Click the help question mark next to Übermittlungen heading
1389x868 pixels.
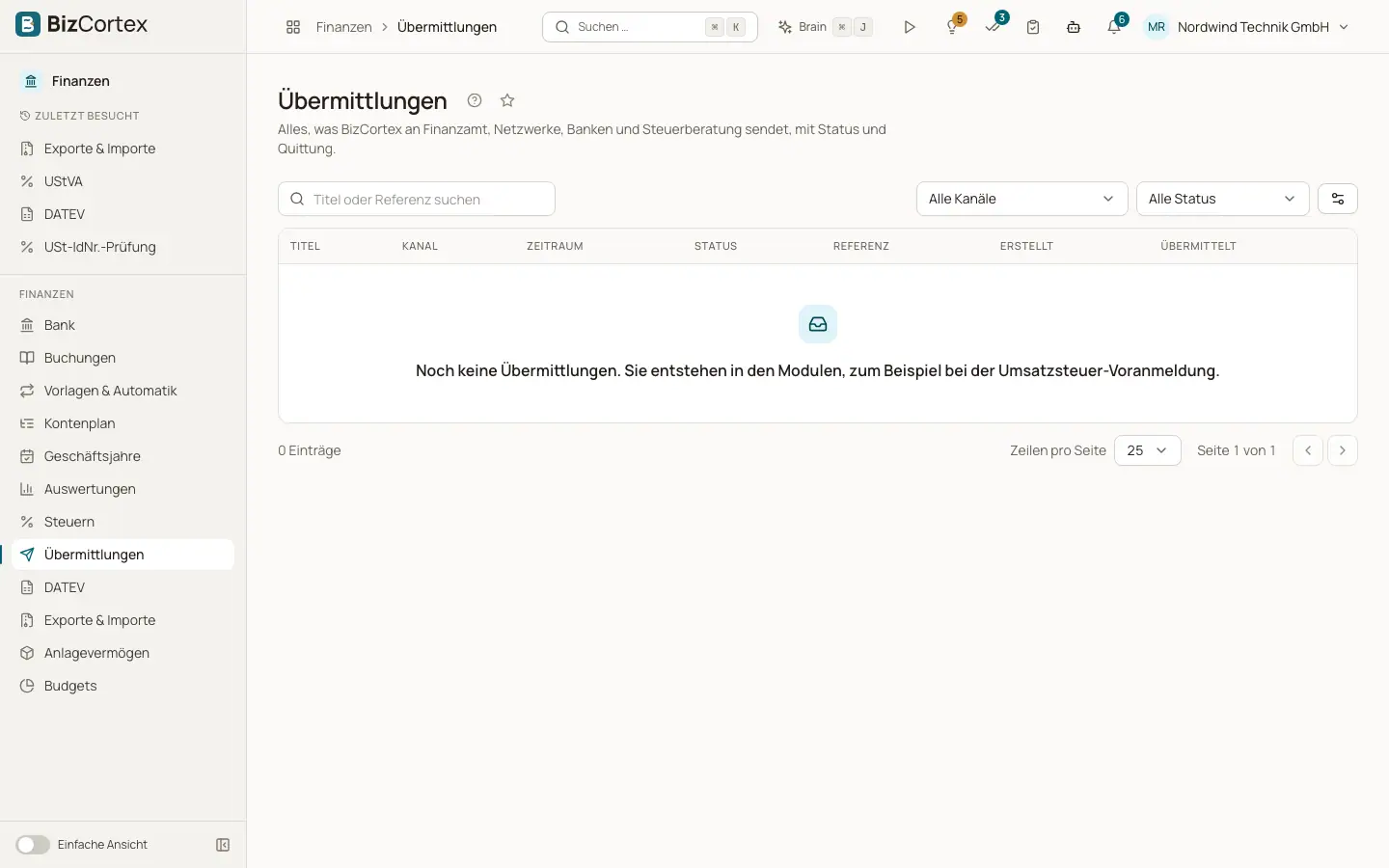point(475,100)
